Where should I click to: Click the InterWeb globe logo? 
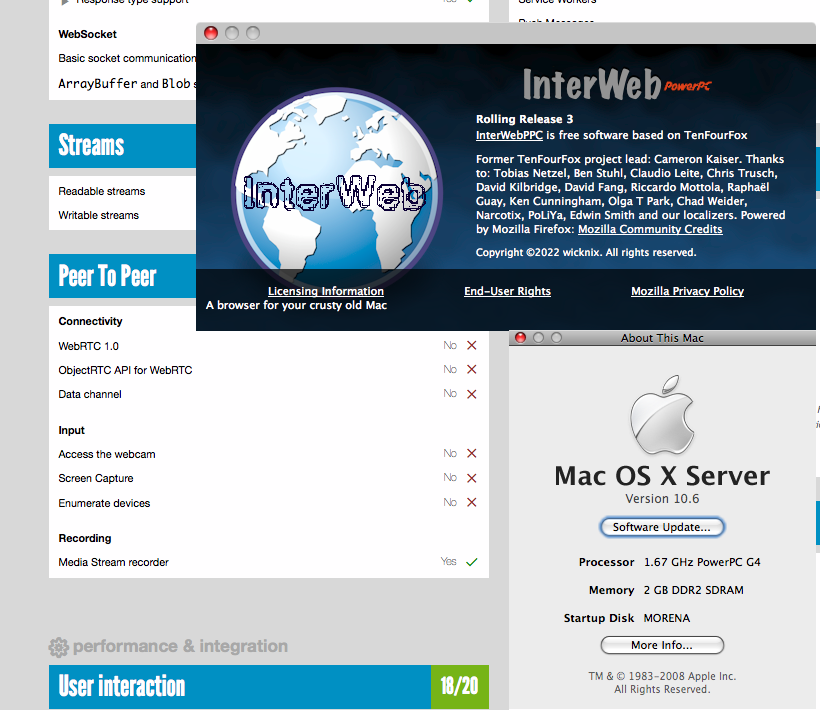tap(337, 188)
